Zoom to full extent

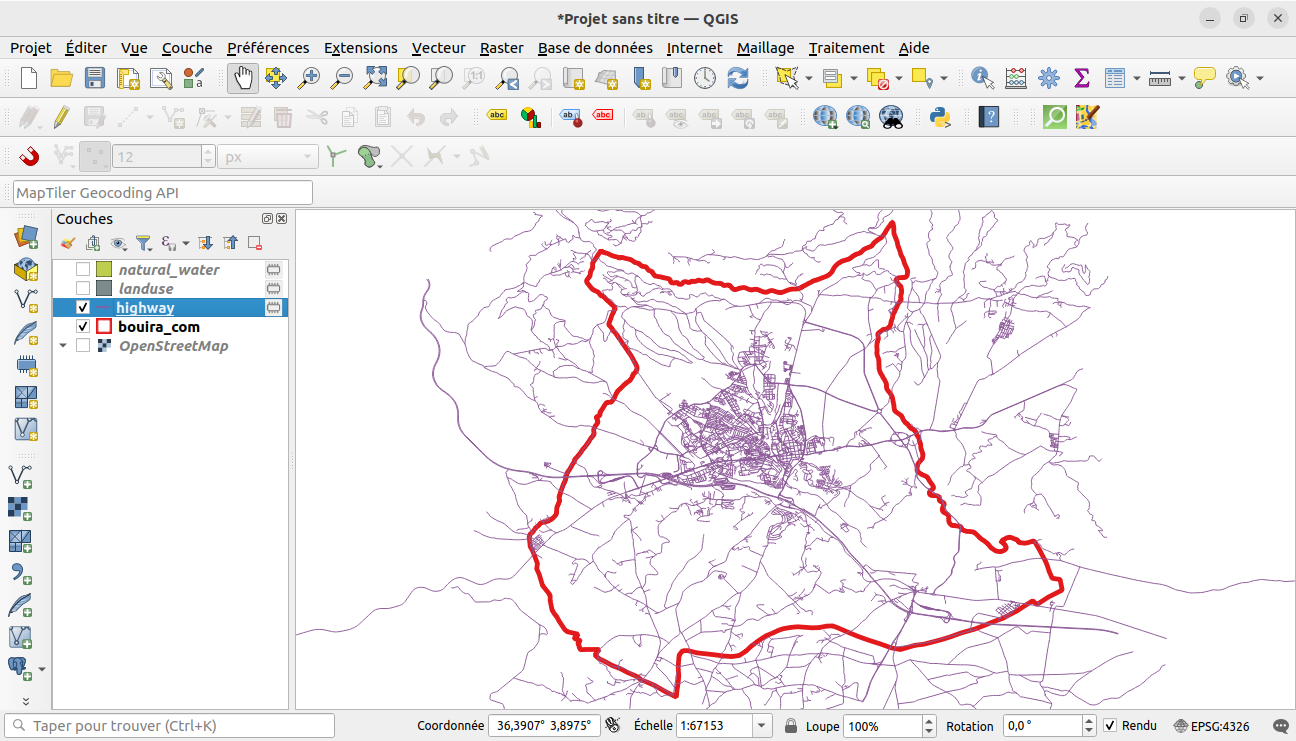click(376, 78)
